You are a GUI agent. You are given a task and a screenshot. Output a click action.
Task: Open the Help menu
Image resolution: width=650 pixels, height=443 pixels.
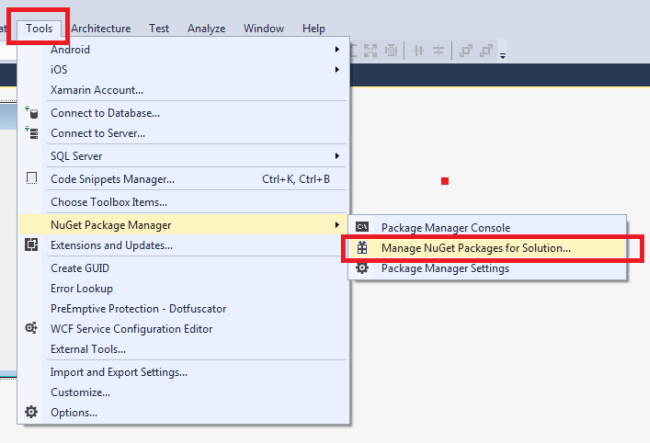tap(313, 28)
